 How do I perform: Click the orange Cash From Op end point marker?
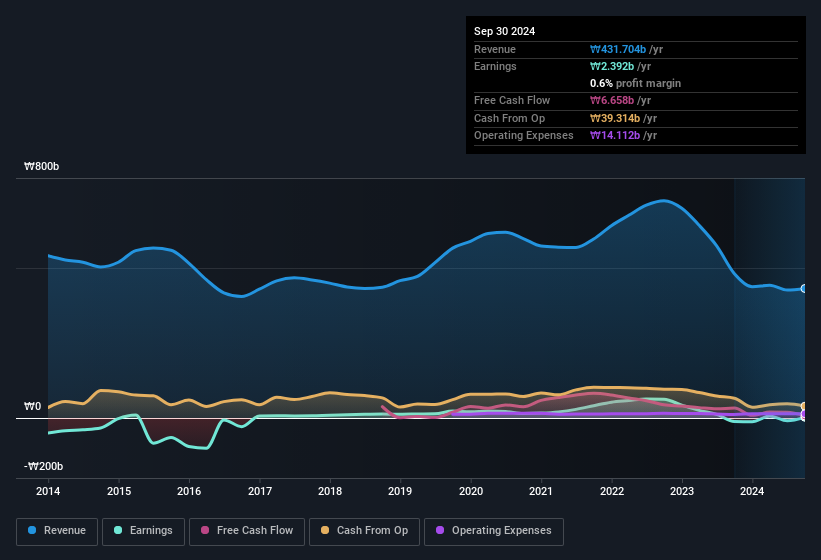(x=804, y=406)
